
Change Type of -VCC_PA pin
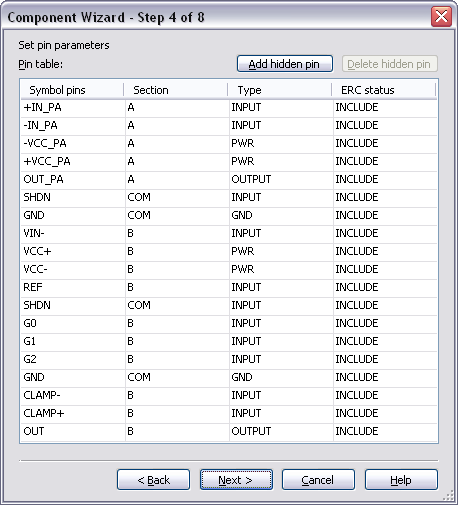click(x=281, y=144)
